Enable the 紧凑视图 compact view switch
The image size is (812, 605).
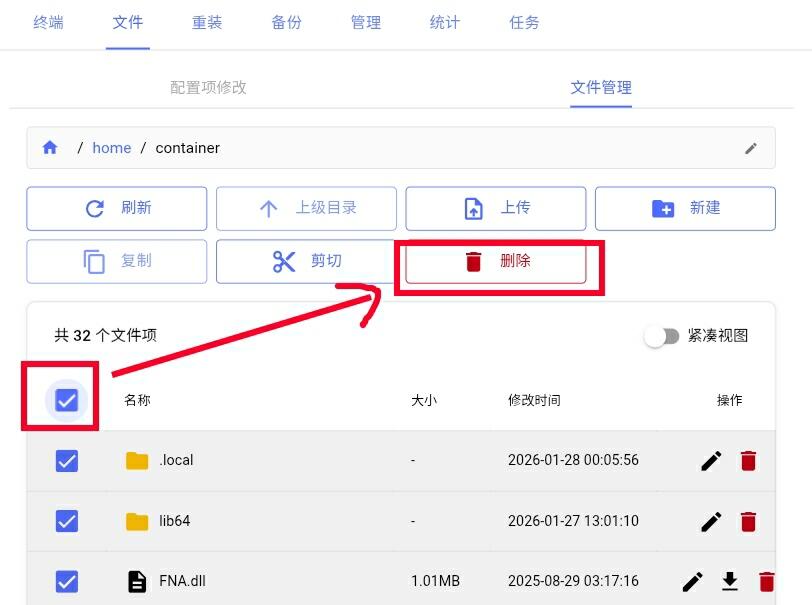click(x=661, y=337)
